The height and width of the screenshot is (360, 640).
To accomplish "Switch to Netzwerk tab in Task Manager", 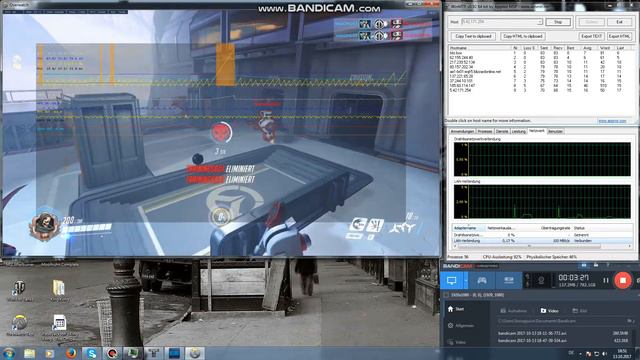I will point(537,131).
